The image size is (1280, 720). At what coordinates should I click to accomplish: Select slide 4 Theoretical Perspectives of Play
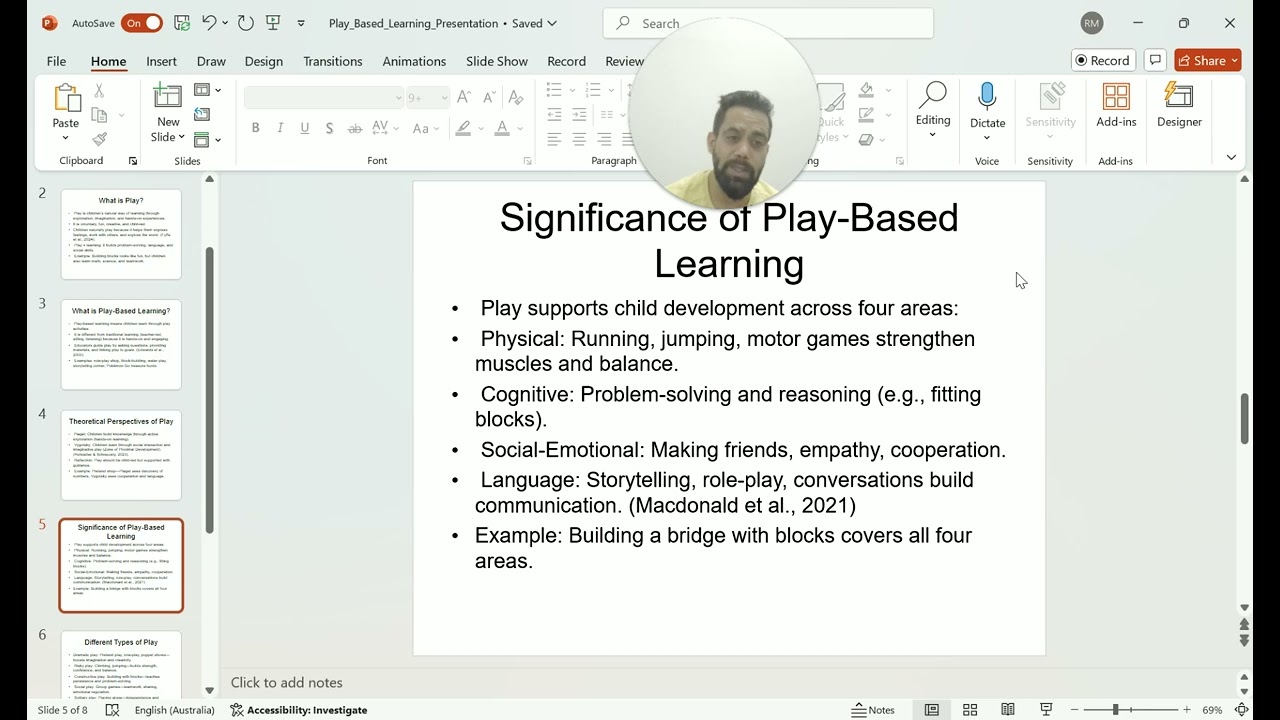coord(121,455)
